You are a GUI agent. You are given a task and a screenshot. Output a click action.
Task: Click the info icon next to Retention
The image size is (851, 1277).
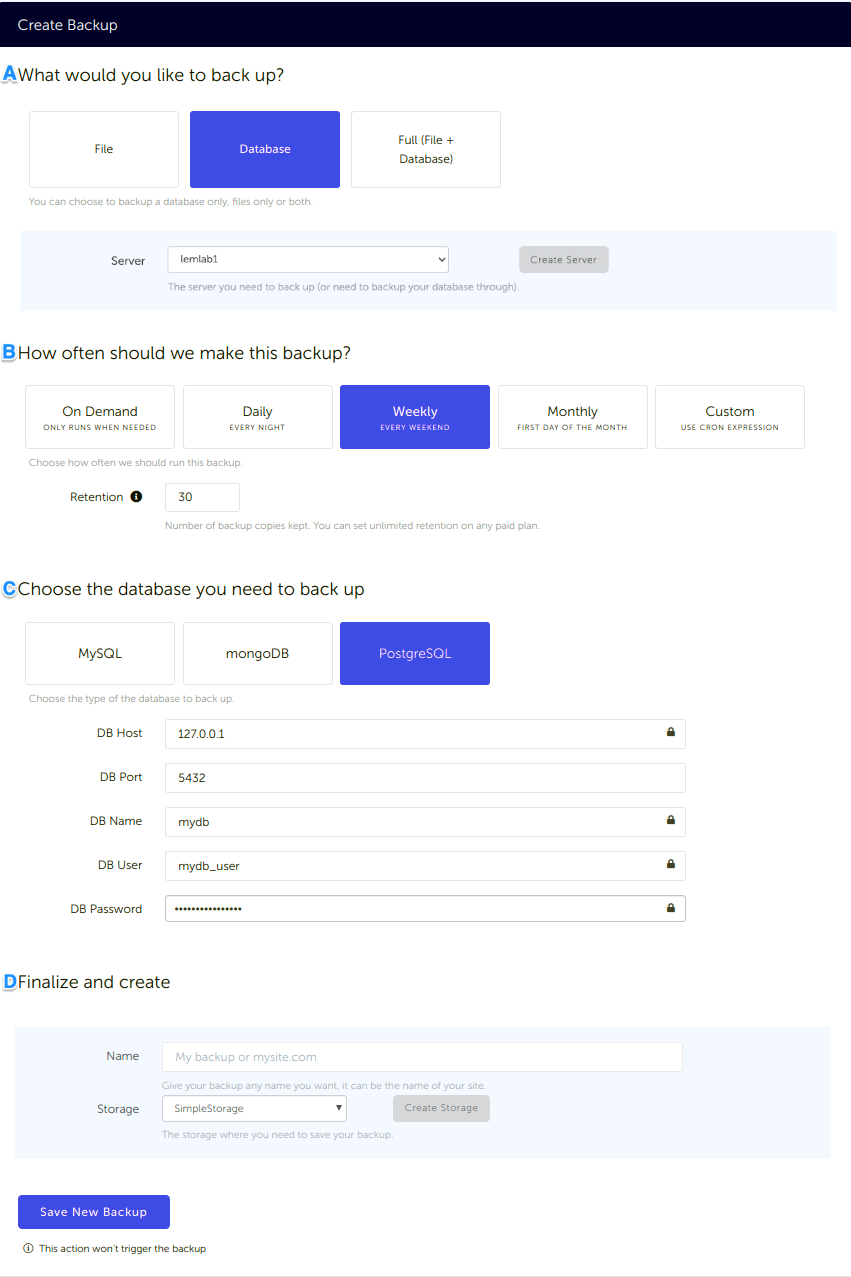coord(136,496)
